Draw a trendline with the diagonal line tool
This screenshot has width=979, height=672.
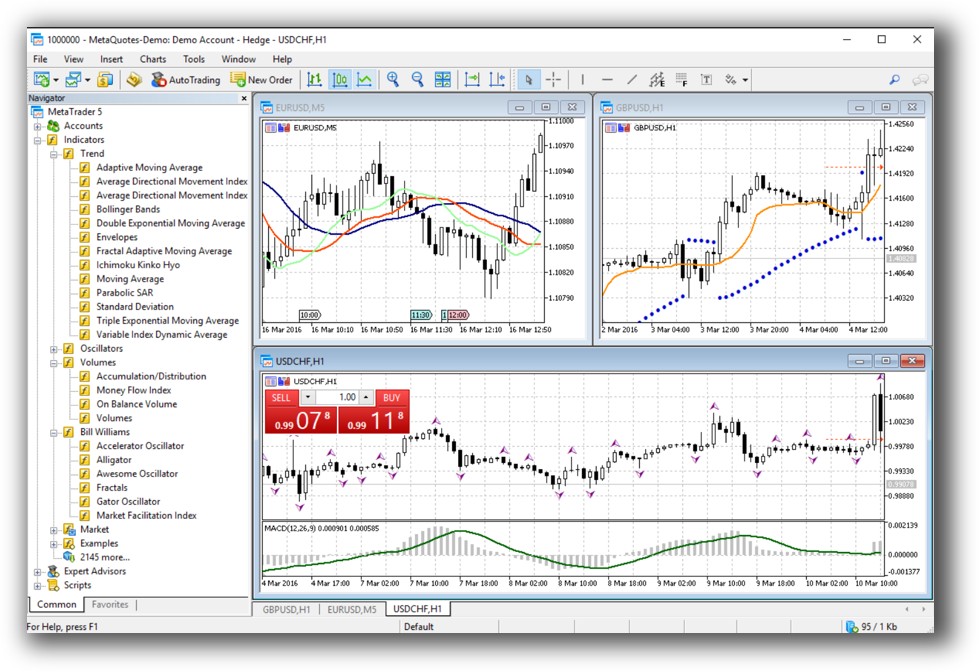point(632,80)
